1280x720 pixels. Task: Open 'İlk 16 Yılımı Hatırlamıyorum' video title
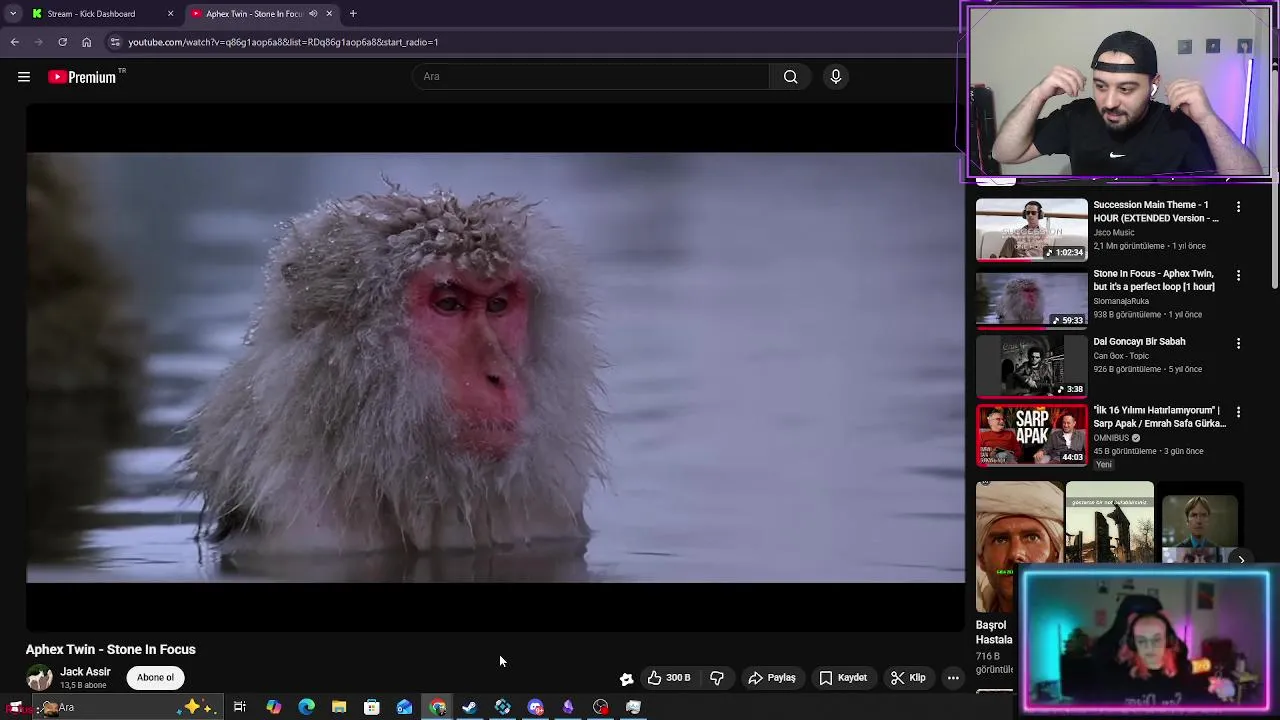point(1159,417)
